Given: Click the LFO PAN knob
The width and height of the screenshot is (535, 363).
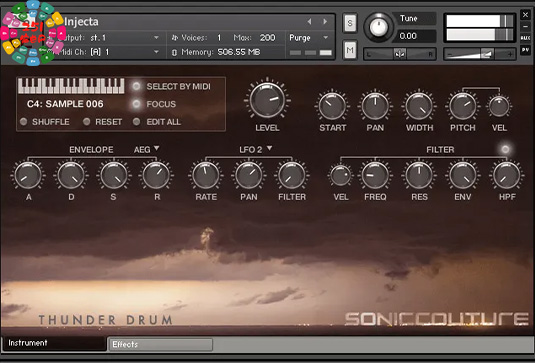Looking at the screenshot, I should click(x=249, y=175).
